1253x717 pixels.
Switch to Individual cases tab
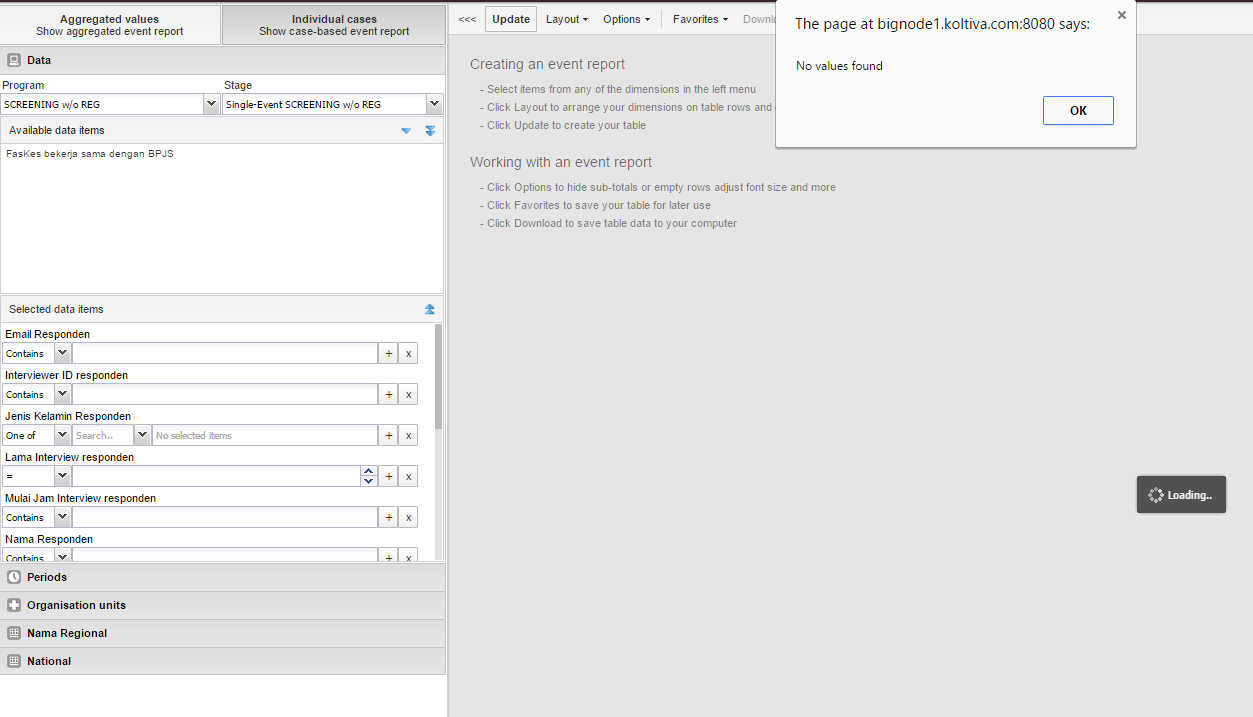click(x=334, y=25)
